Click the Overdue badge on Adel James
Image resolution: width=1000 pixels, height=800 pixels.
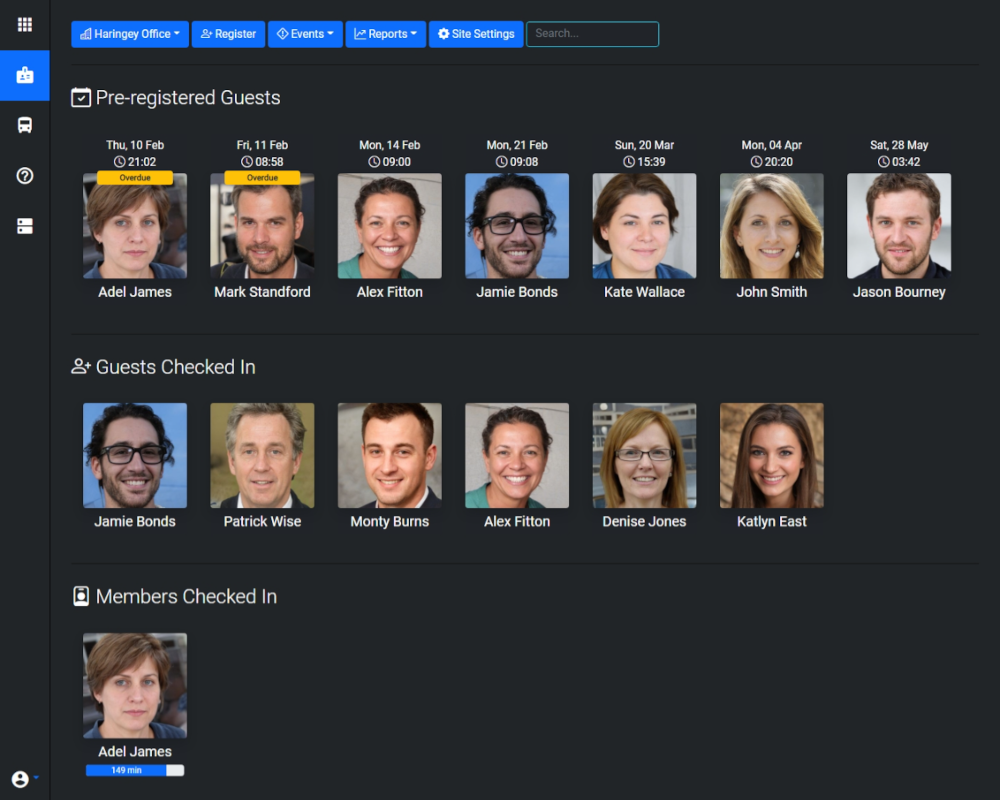(x=135, y=178)
